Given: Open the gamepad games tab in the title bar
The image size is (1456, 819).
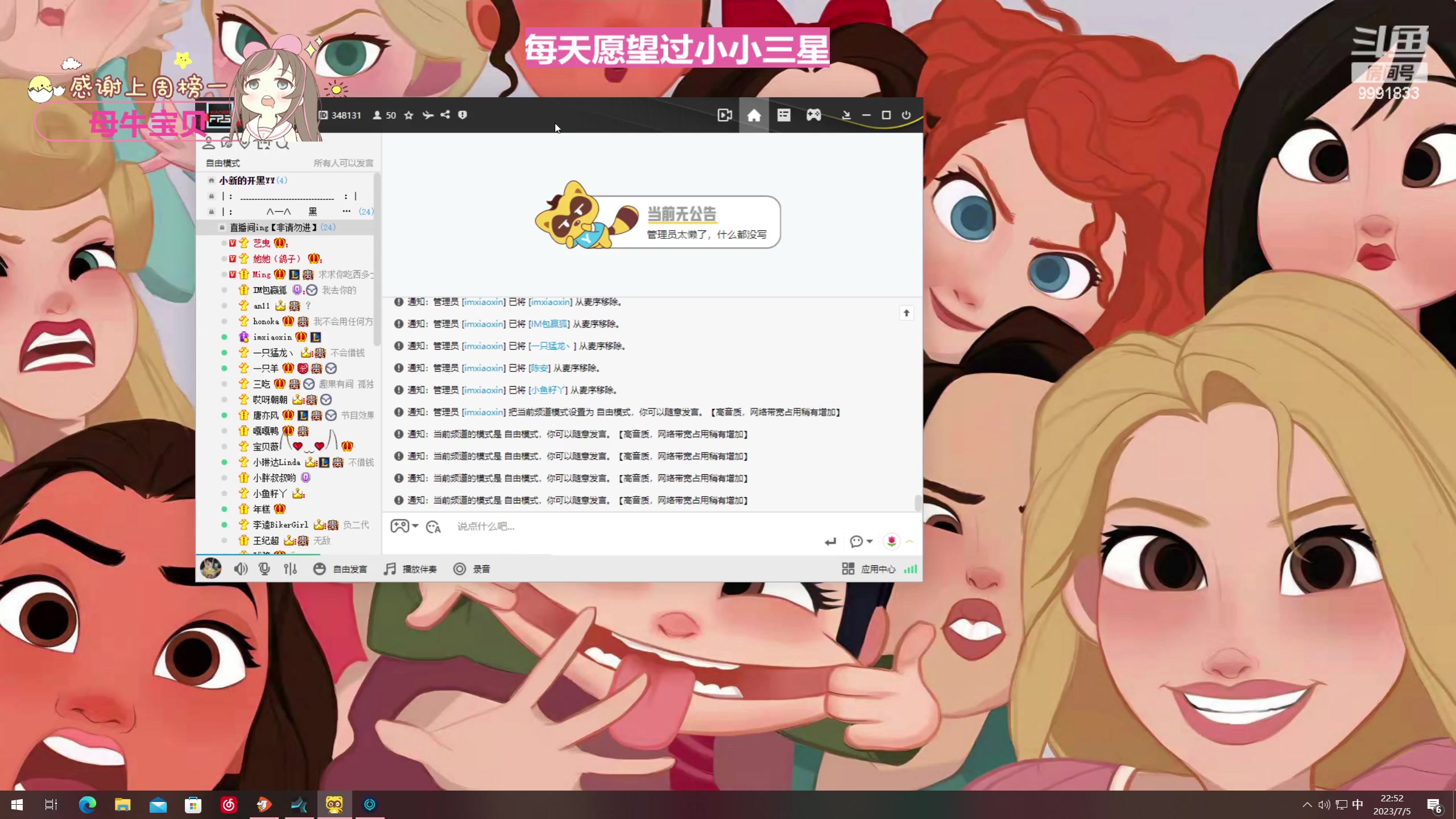Looking at the screenshot, I should [813, 115].
